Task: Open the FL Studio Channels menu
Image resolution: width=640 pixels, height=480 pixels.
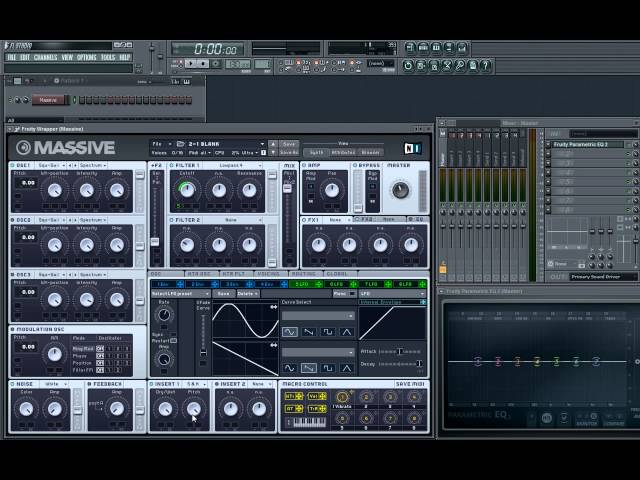Action: coord(45,57)
